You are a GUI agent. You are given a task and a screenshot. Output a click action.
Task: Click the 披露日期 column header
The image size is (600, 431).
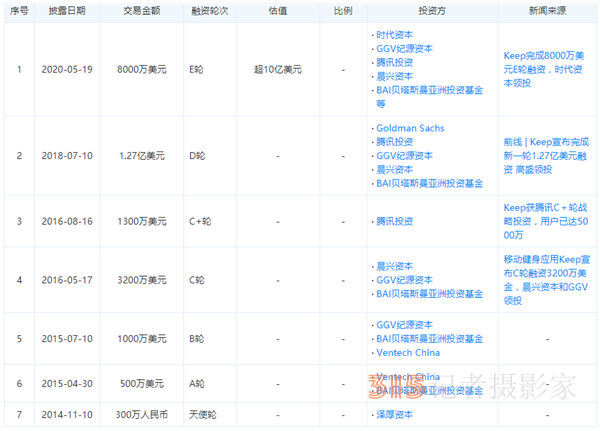coord(67,11)
